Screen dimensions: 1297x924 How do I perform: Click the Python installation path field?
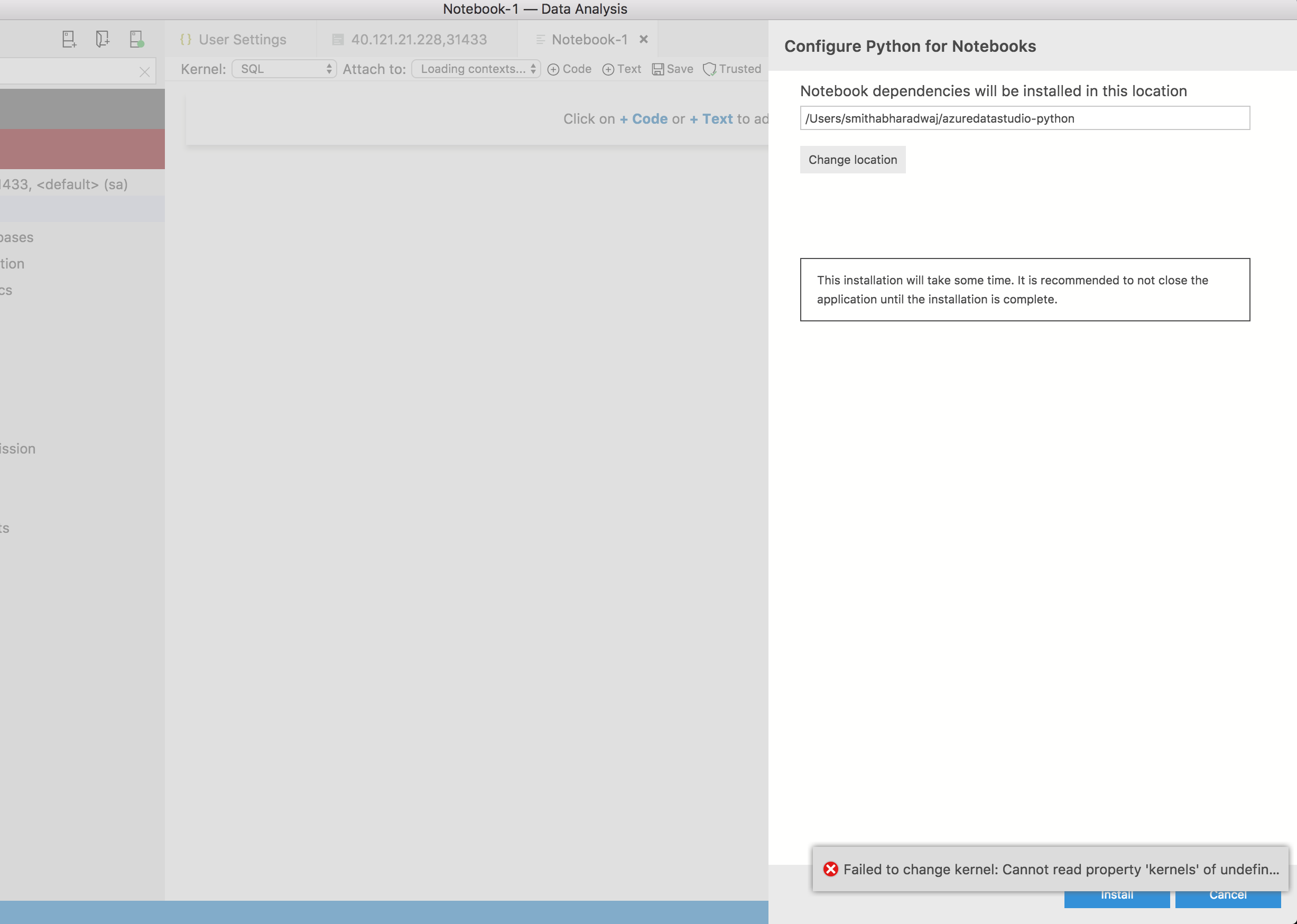point(1024,118)
